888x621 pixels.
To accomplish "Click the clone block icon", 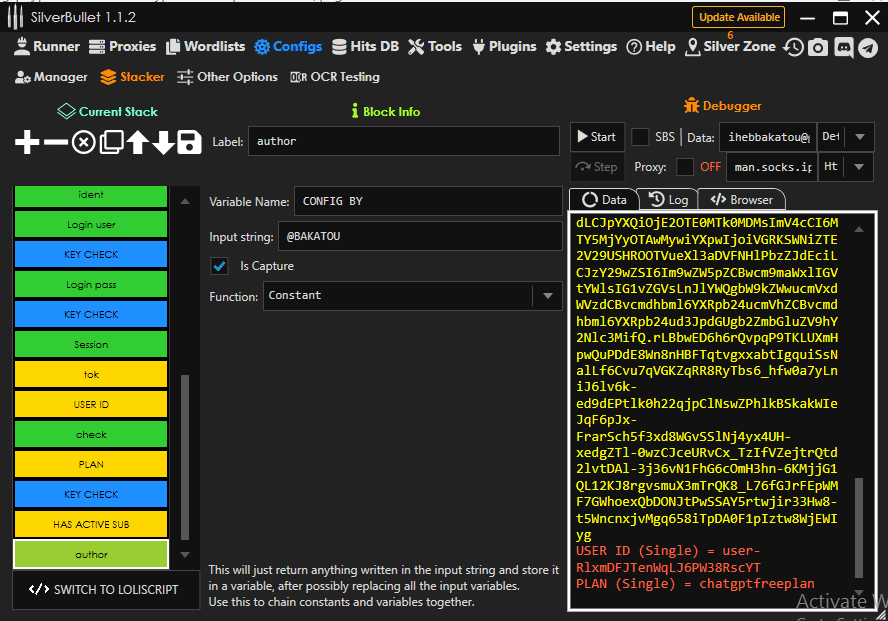I will click(x=112, y=143).
